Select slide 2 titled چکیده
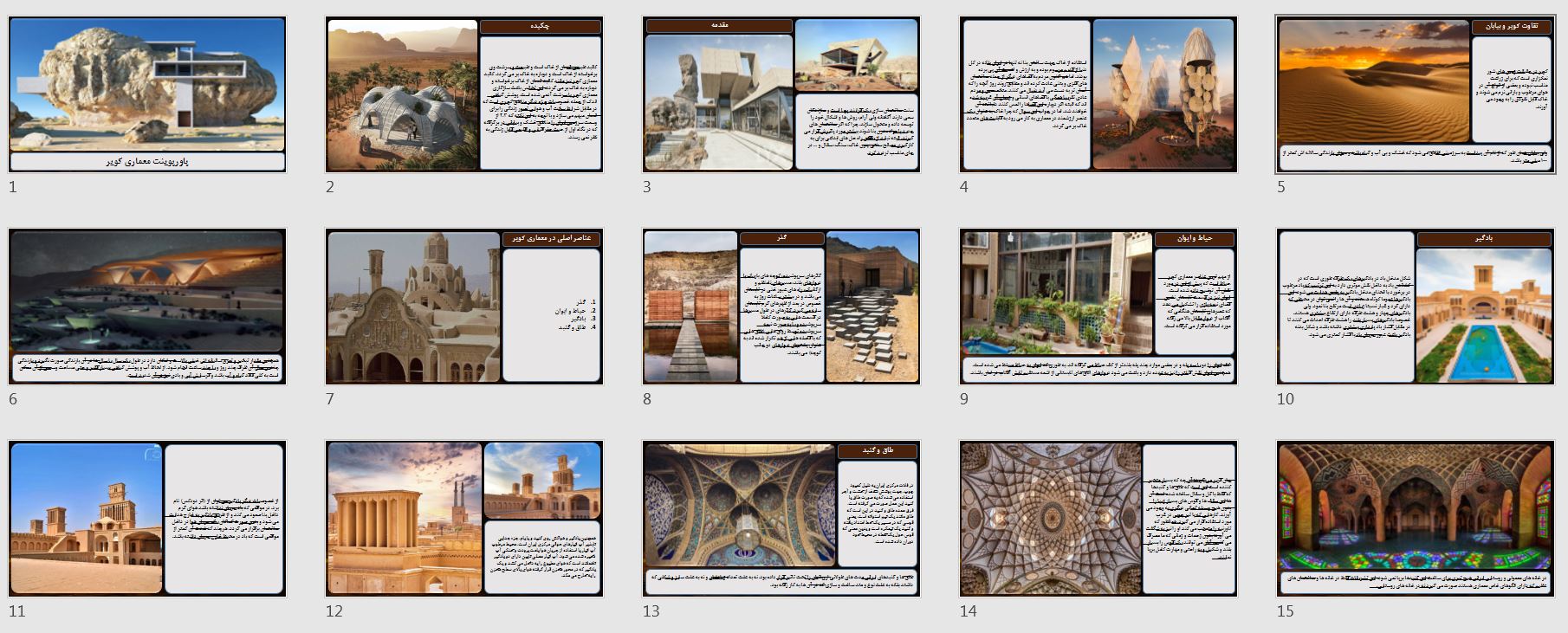Viewport: 1568px width, 633px height. click(x=464, y=95)
